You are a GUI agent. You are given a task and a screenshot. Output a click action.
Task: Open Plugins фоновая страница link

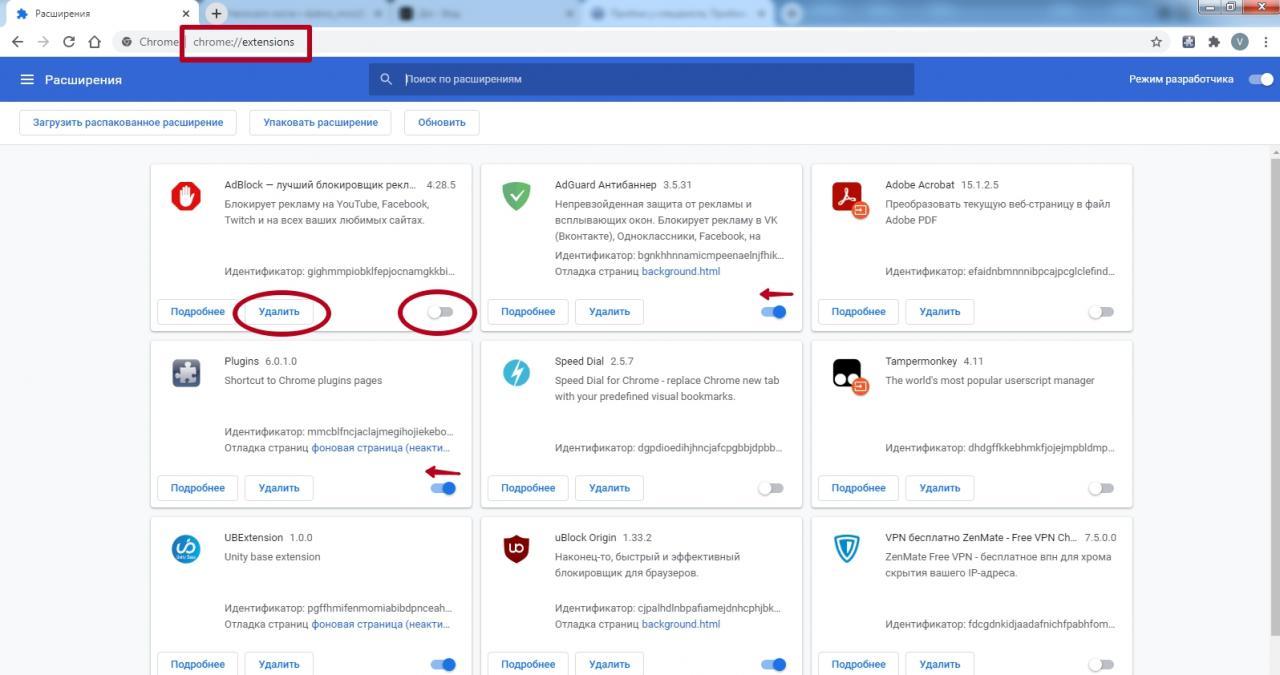(381, 448)
